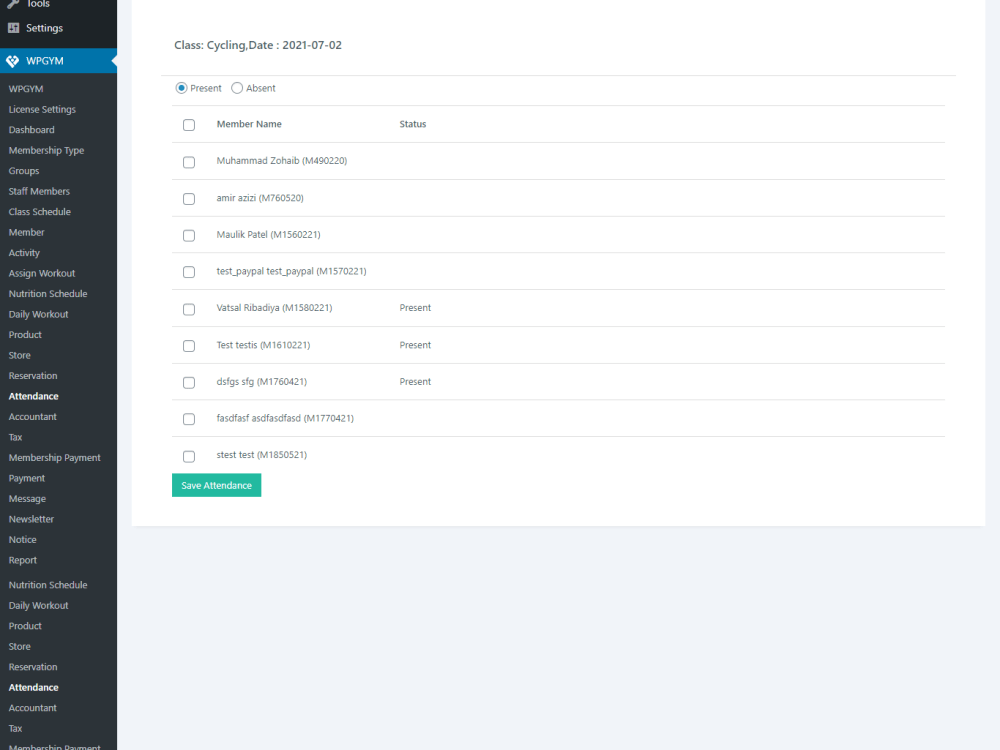1000x750 pixels.
Task: Click Present status in Test testis row
Action: (x=415, y=345)
